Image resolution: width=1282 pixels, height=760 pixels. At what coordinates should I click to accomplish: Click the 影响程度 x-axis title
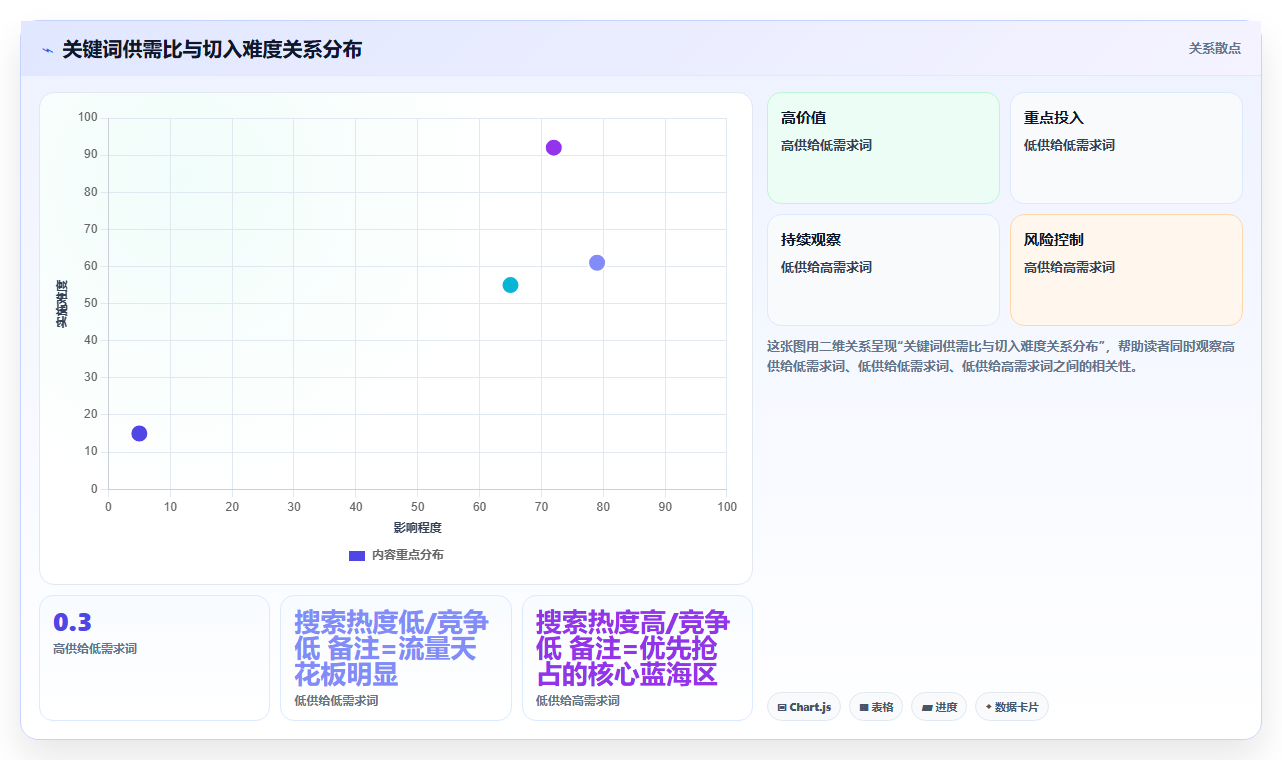pos(417,527)
